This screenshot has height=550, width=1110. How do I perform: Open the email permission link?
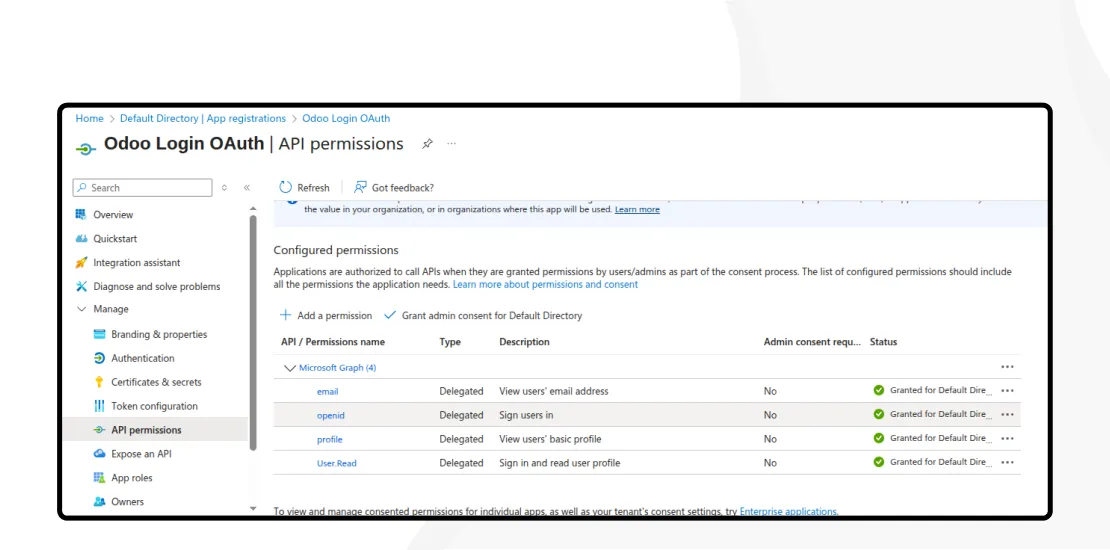tap(327, 392)
